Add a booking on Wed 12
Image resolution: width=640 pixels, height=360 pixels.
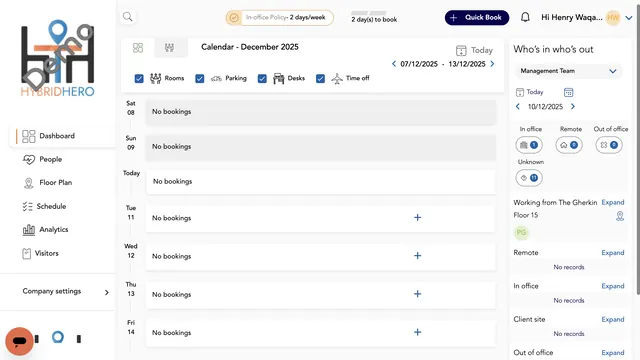coord(418,256)
